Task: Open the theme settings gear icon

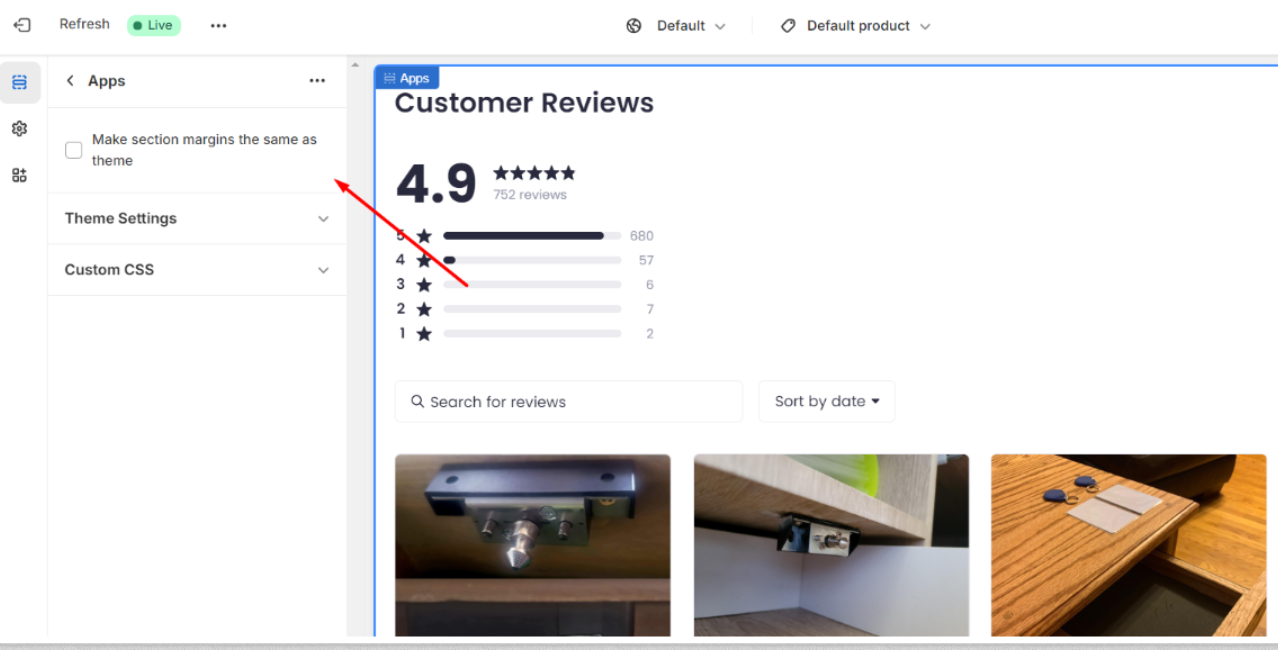Action: tap(20, 129)
